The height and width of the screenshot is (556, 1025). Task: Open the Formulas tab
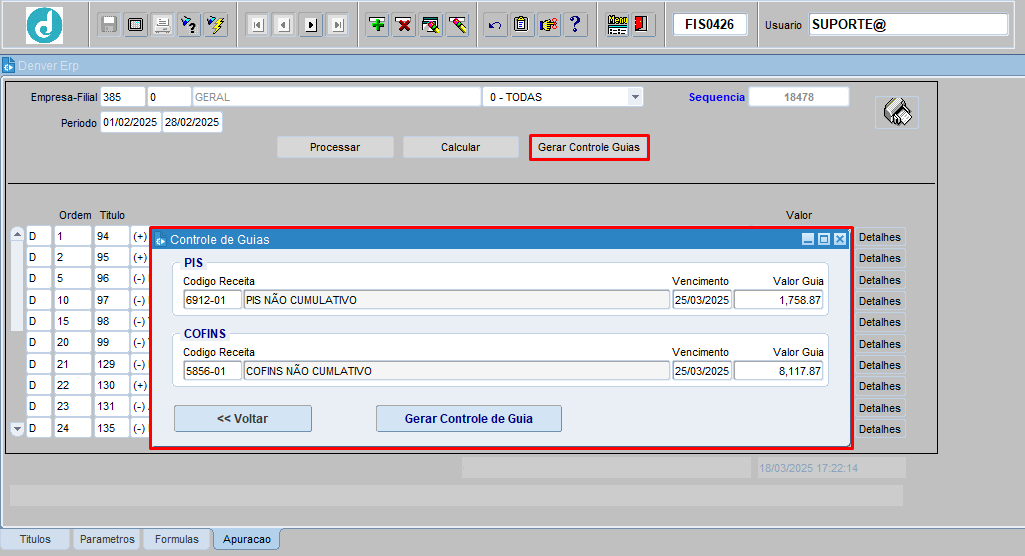click(176, 539)
